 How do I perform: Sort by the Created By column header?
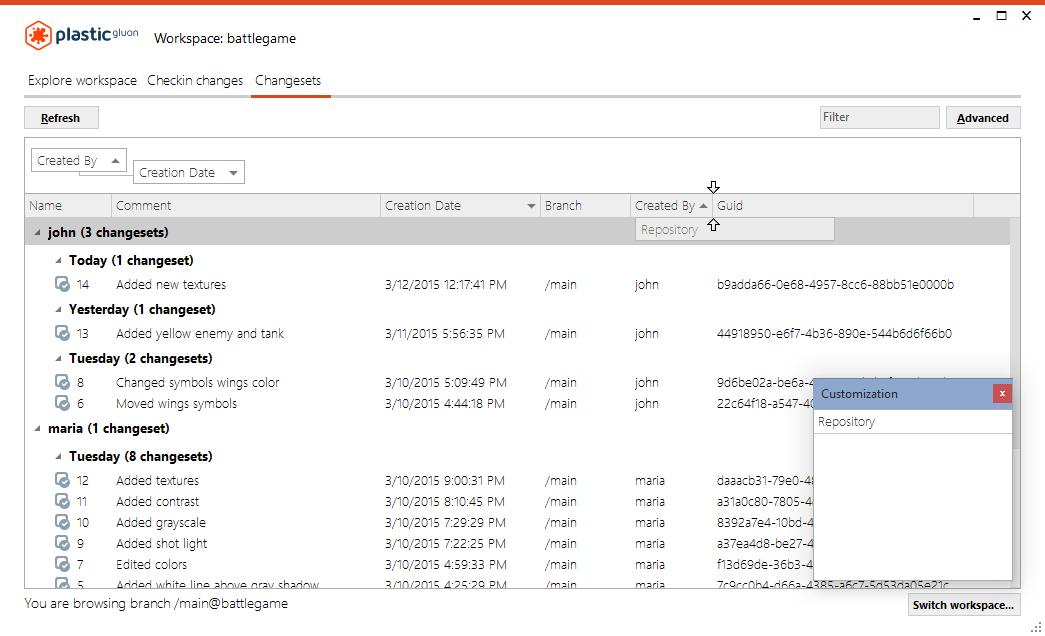[671, 206]
